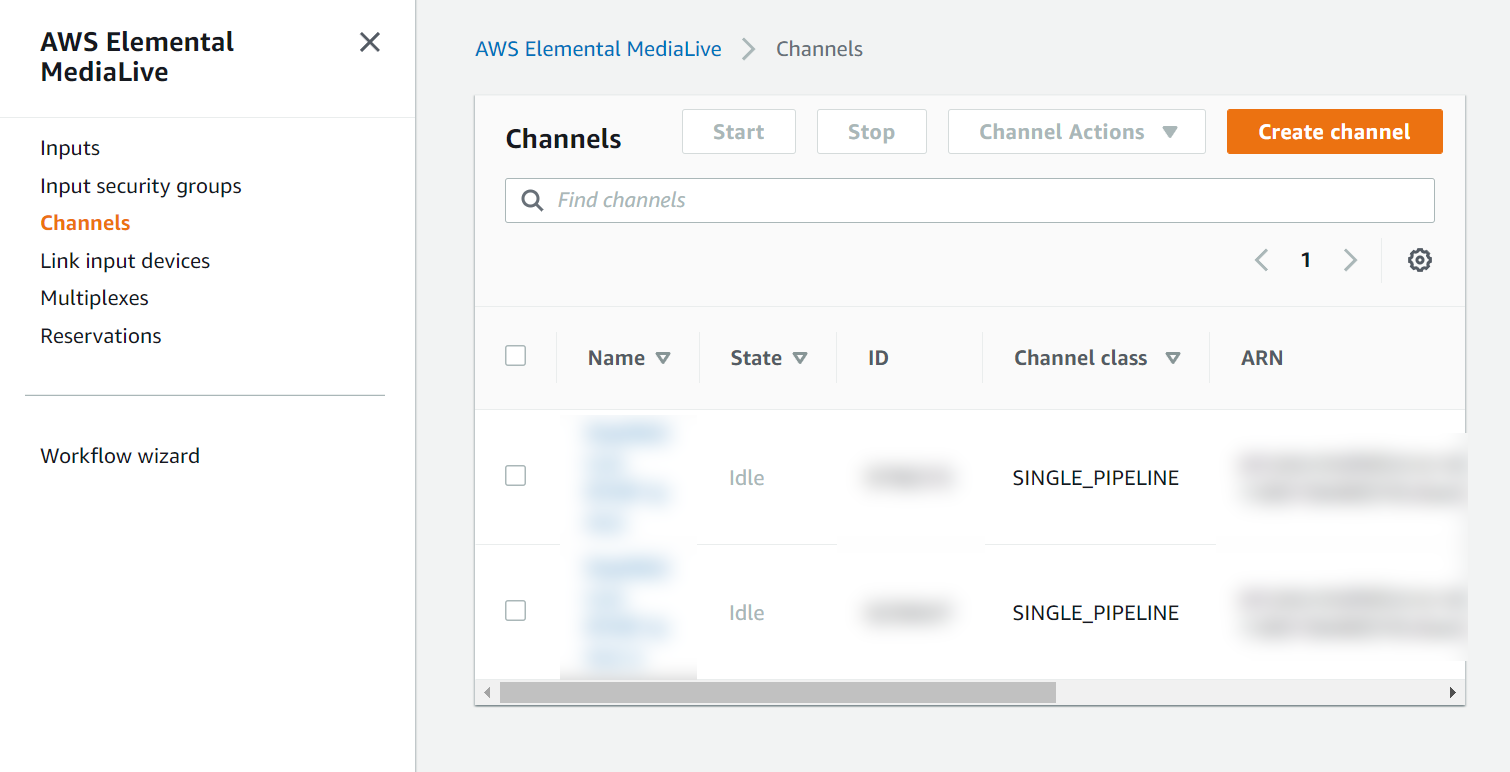
Task: Select page 1 in pagination
Action: coord(1305,259)
